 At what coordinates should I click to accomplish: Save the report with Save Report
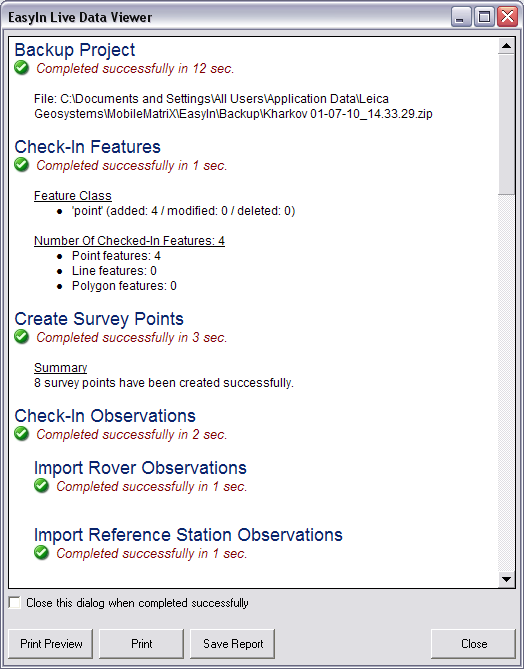point(233,643)
